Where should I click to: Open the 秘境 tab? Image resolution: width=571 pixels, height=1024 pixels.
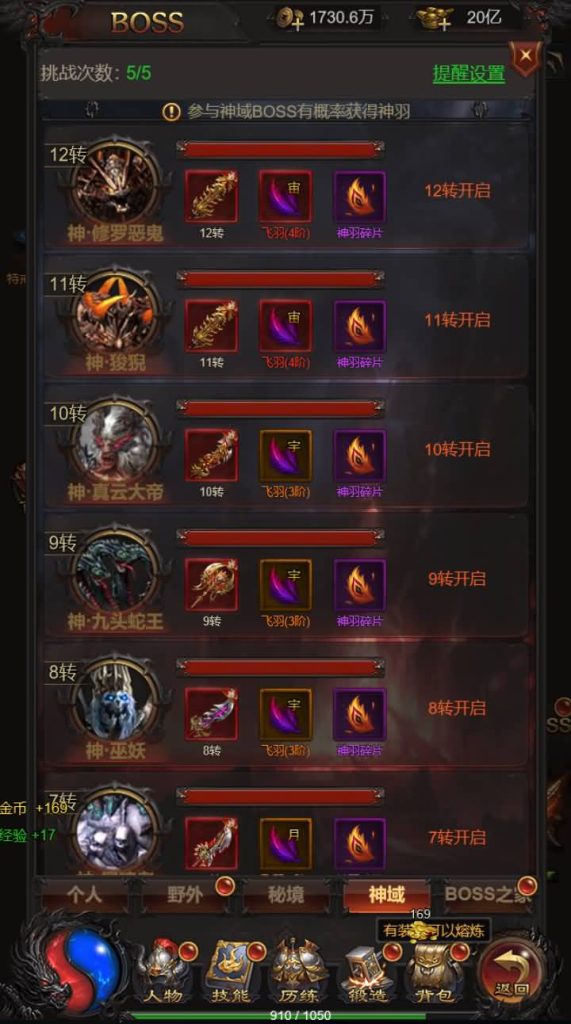coord(286,895)
